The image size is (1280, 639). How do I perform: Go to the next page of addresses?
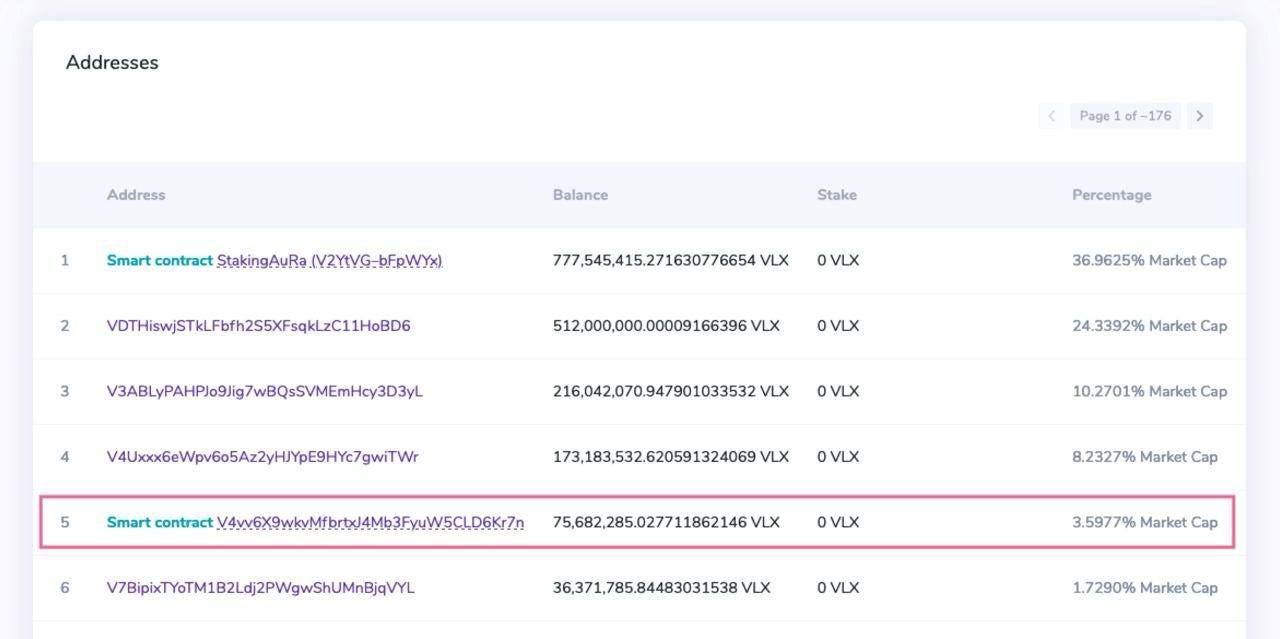tap(1199, 116)
